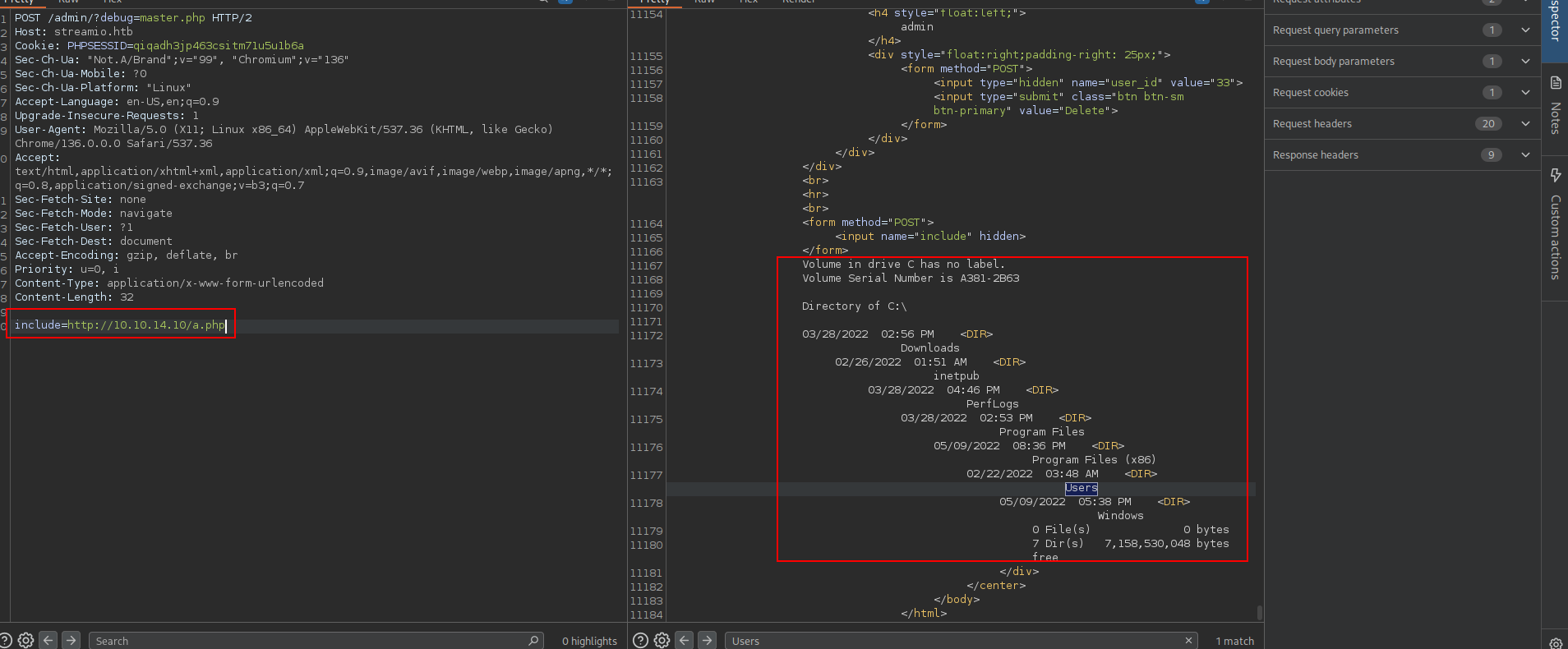Click the 'Content-Length: 32' line

pos(73,297)
